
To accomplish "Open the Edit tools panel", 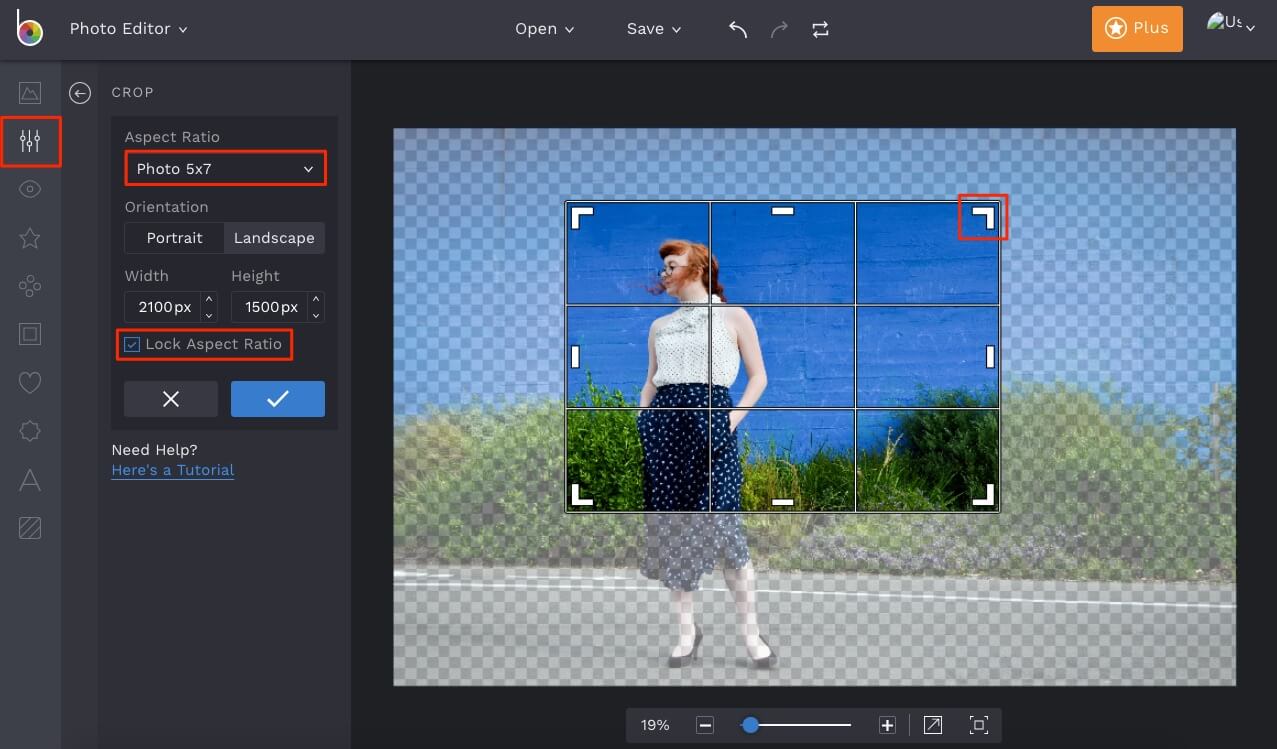I will 30,141.
